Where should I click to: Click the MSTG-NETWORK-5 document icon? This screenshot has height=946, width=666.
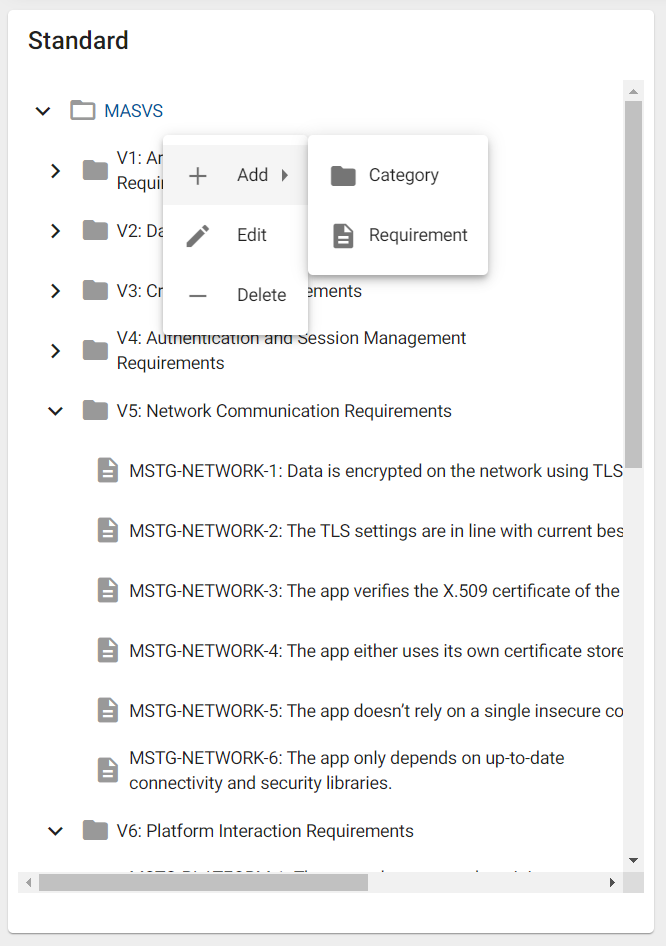[x=108, y=710]
